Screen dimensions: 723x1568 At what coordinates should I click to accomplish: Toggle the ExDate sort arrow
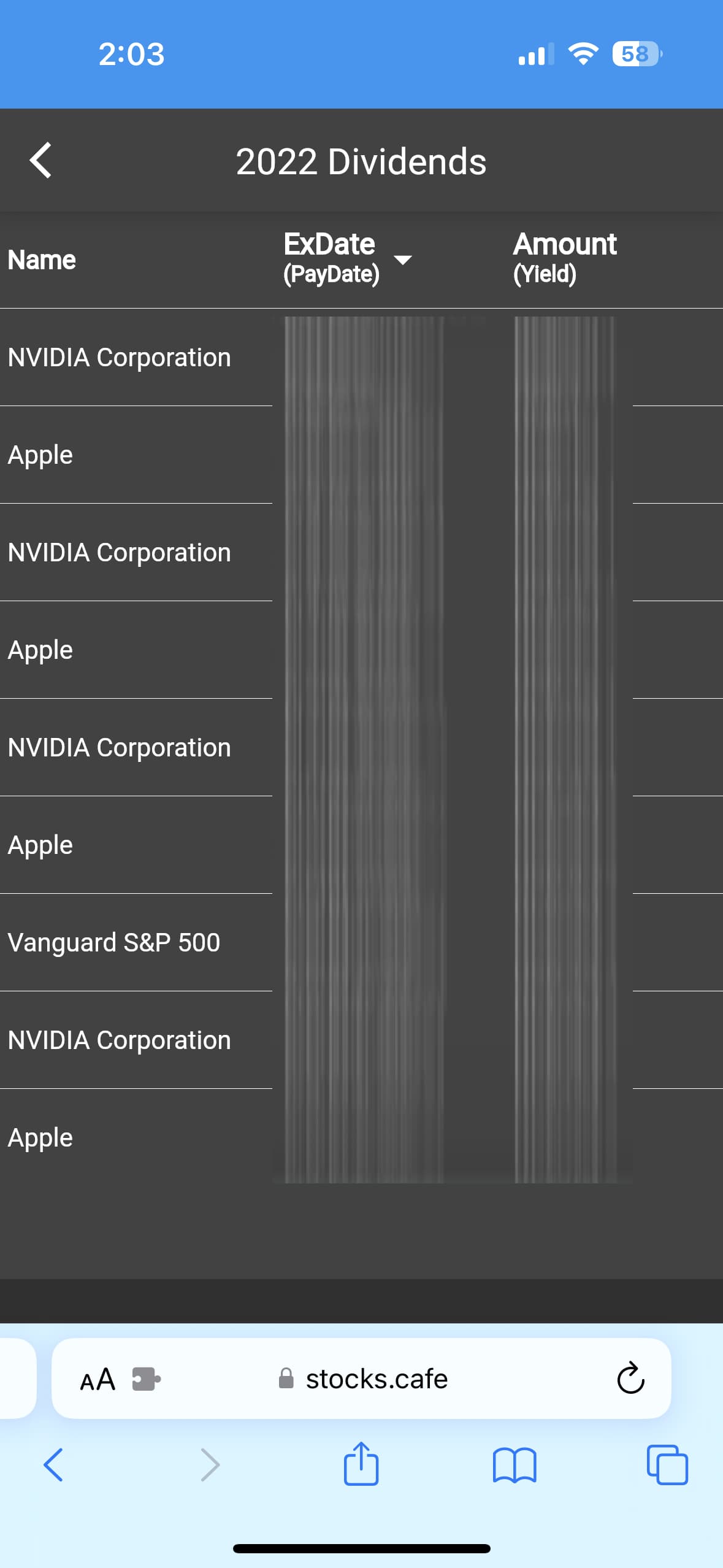tap(402, 260)
